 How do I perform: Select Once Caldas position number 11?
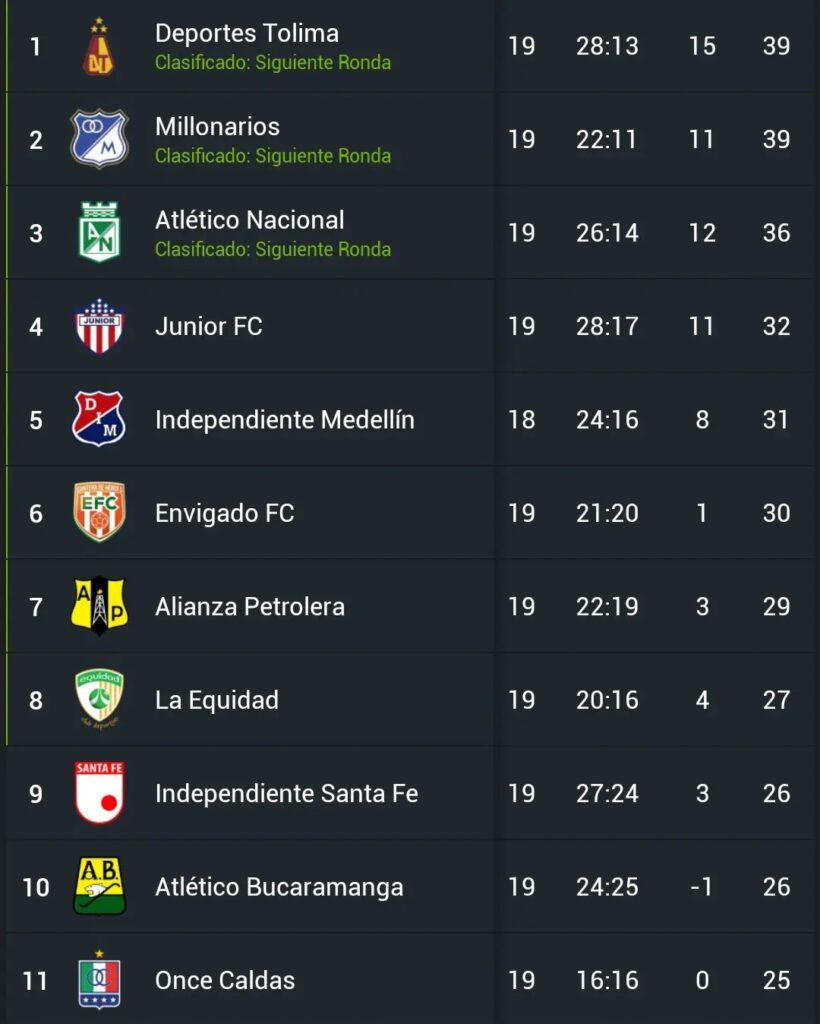[x=35, y=980]
